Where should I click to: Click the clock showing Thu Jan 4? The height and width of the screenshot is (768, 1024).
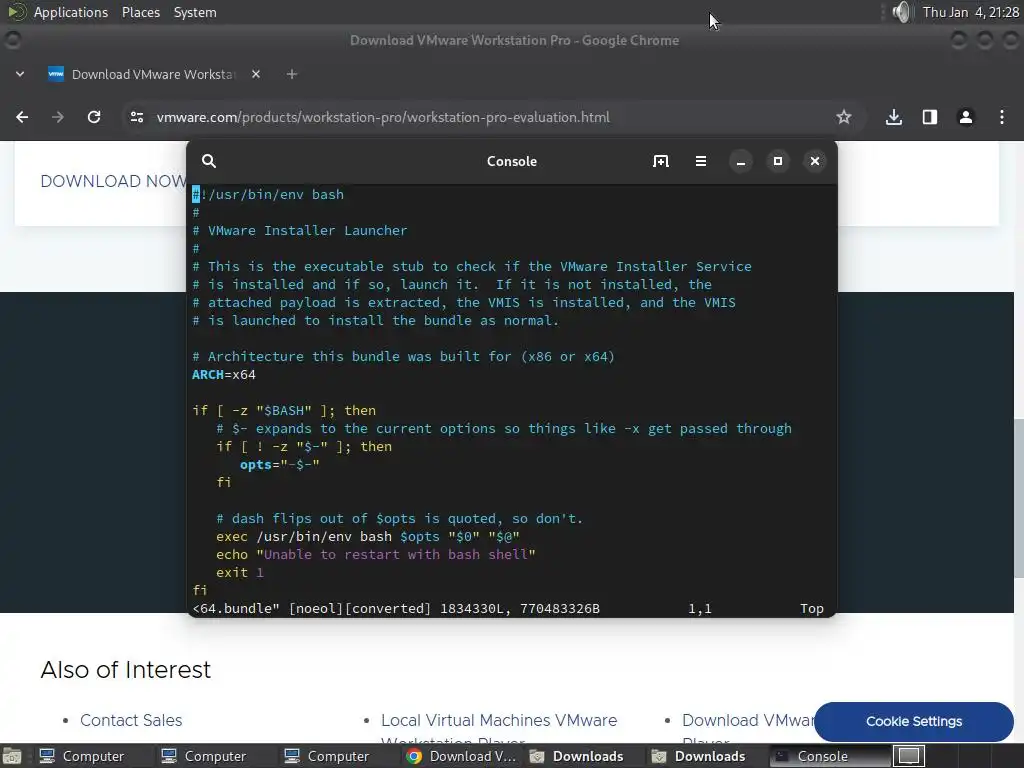pyautogui.click(x=970, y=12)
